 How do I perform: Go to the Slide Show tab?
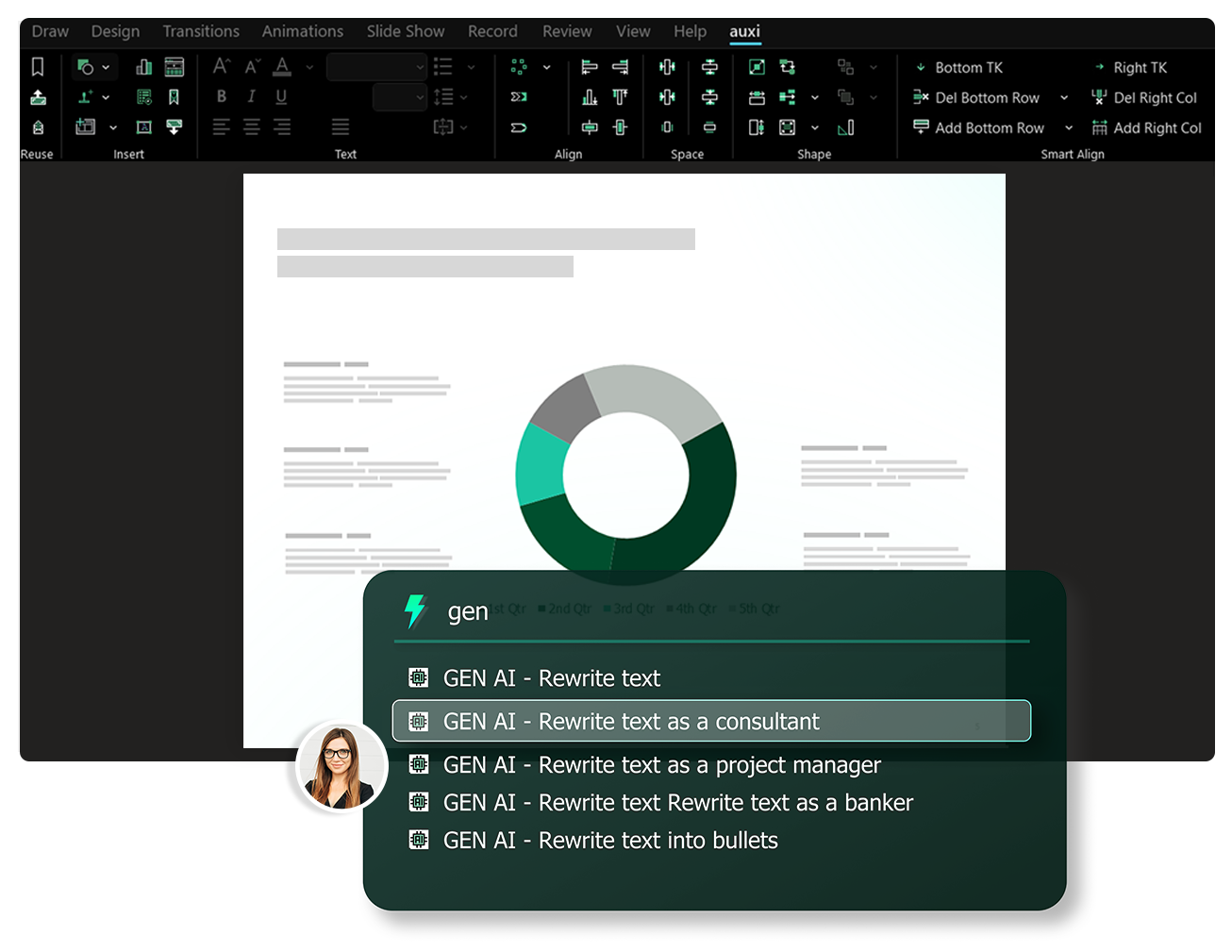406,31
